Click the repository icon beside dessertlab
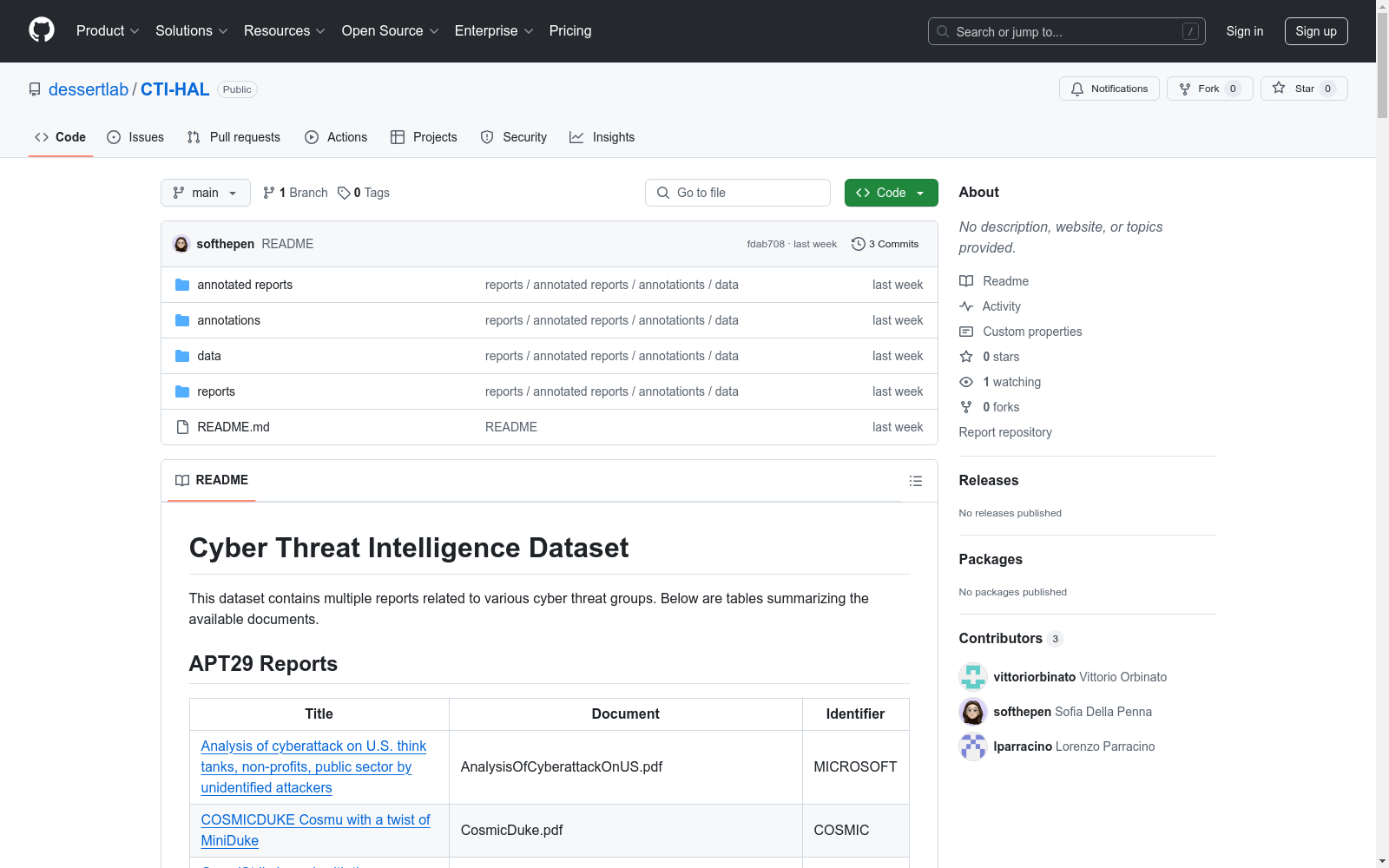 pos(35,89)
